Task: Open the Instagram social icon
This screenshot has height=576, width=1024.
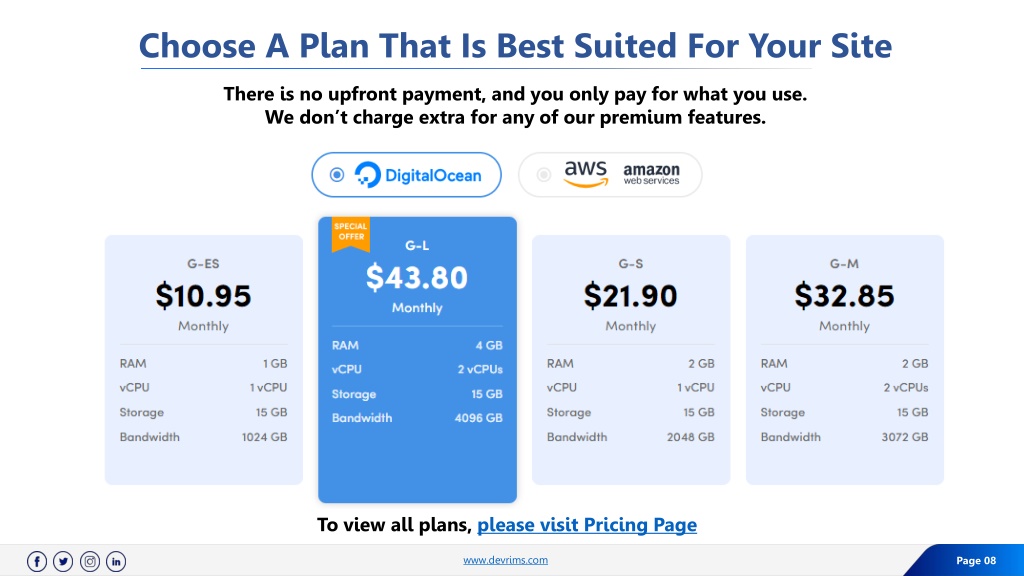Action: point(90,561)
